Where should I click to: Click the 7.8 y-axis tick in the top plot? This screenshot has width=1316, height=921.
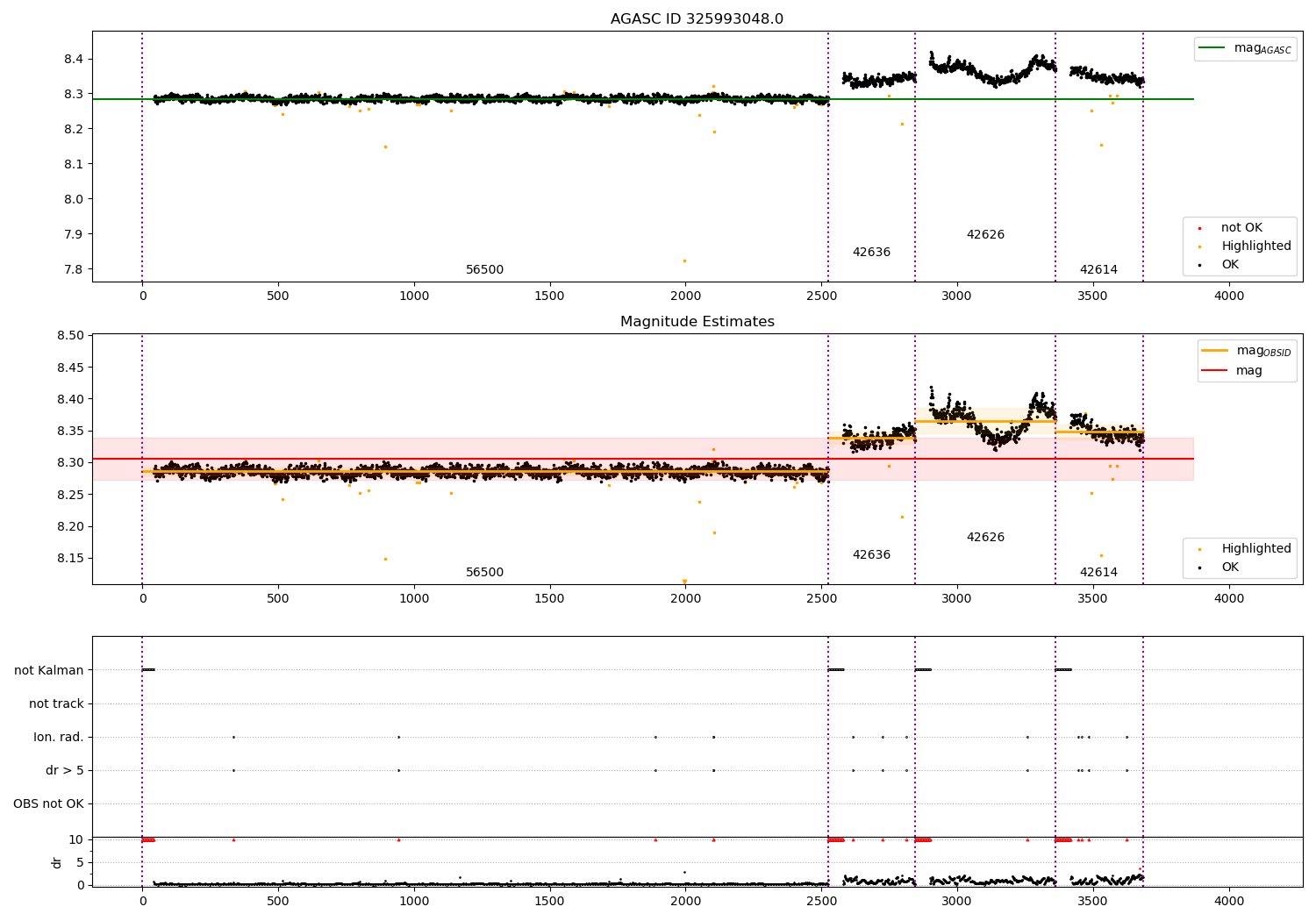tap(74, 270)
